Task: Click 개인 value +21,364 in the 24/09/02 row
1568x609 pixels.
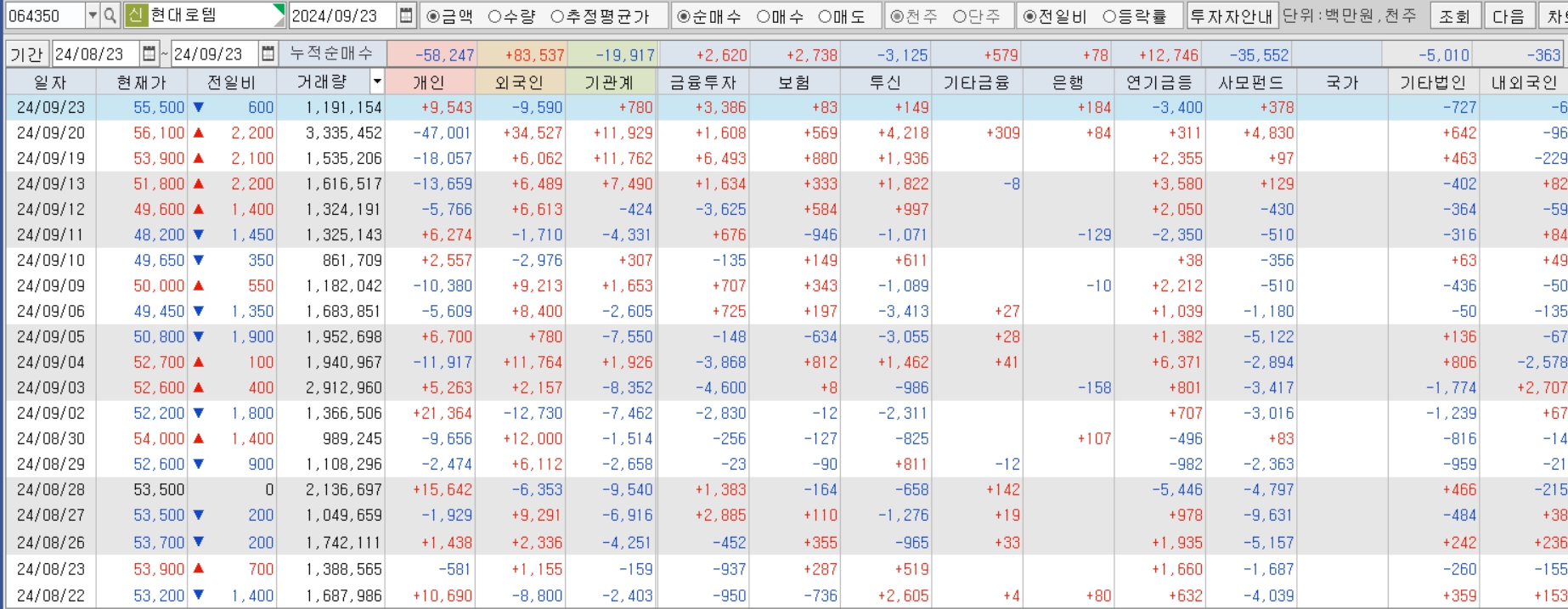Action: [x=443, y=414]
